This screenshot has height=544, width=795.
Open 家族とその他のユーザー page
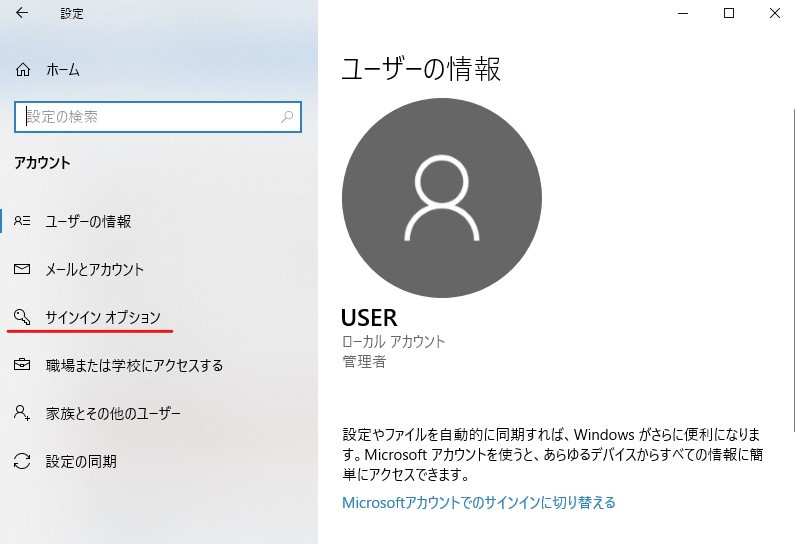(x=113, y=413)
